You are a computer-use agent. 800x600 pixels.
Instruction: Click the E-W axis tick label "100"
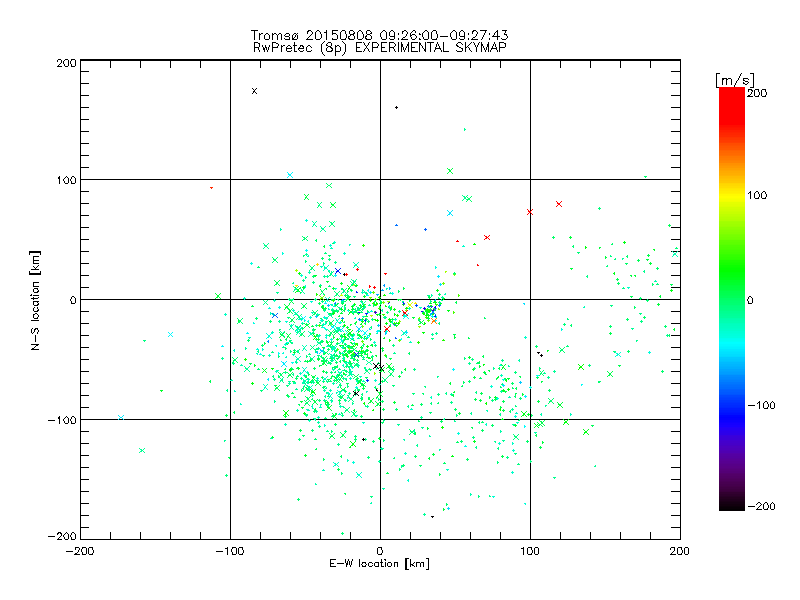pos(530,551)
